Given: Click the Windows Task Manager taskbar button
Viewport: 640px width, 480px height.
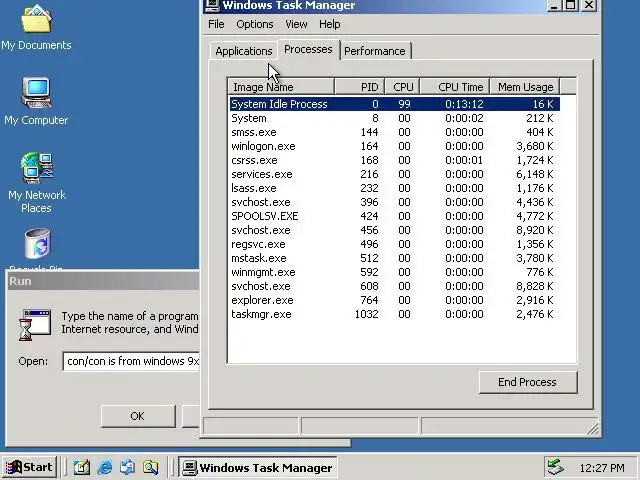Looking at the screenshot, I should click(x=258, y=467).
